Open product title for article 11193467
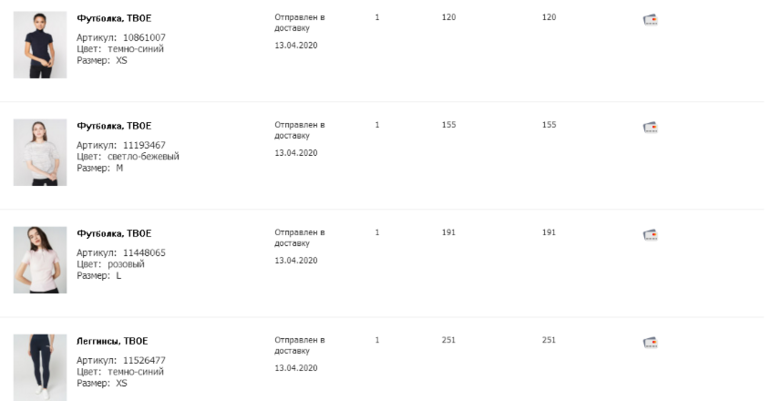This screenshot has height=401, width=770. coord(114,126)
